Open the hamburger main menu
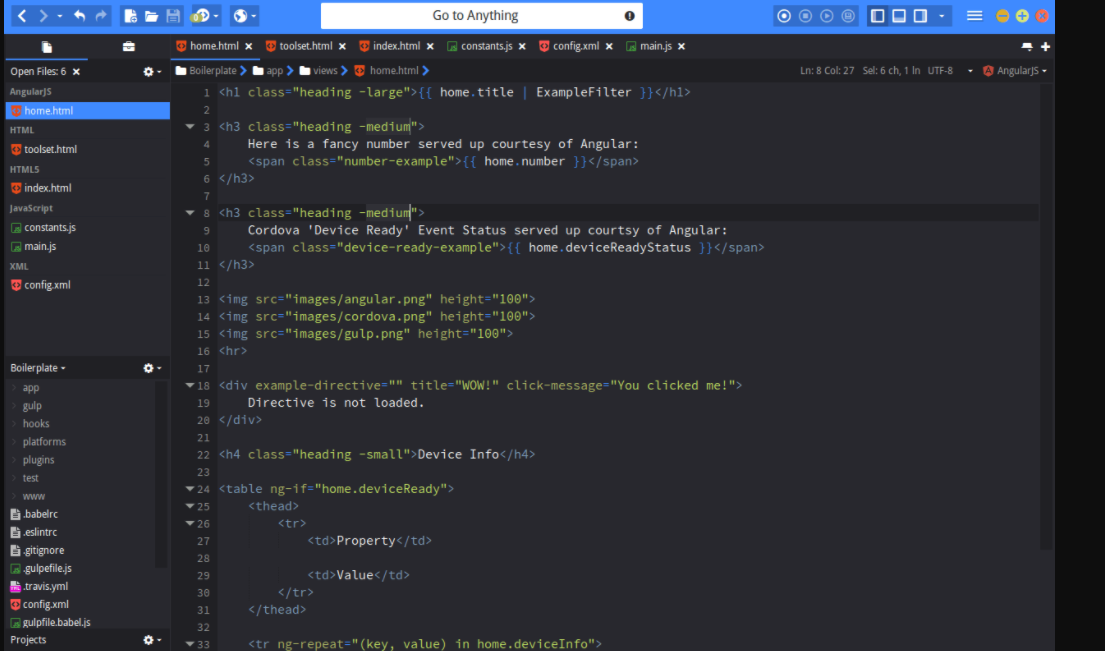Image resolution: width=1105 pixels, height=651 pixels. pyautogui.click(x=974, y=16)
